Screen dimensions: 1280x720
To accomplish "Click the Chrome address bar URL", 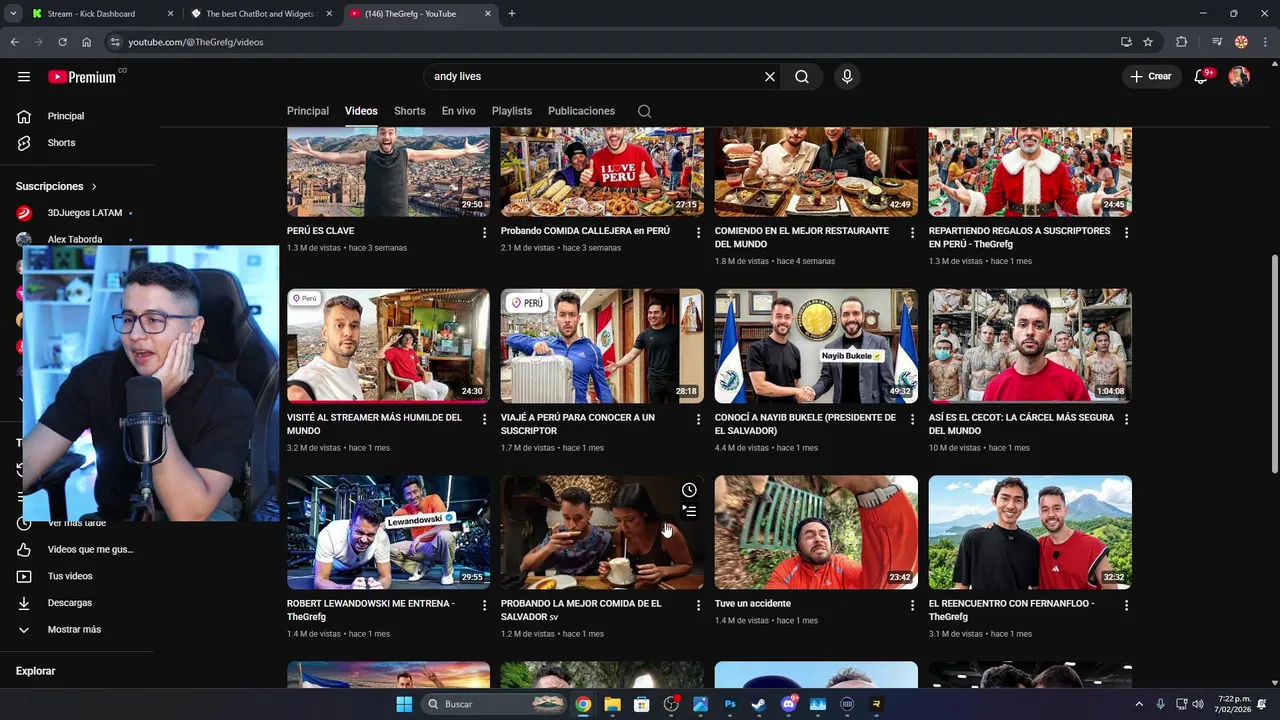I will [x=196, y=42].
